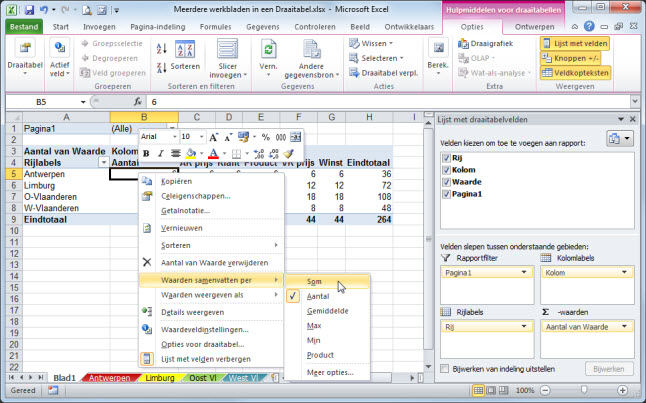Click the Save icon in quick access toolbar
The image size is (646, 403).
pos(29,10)
